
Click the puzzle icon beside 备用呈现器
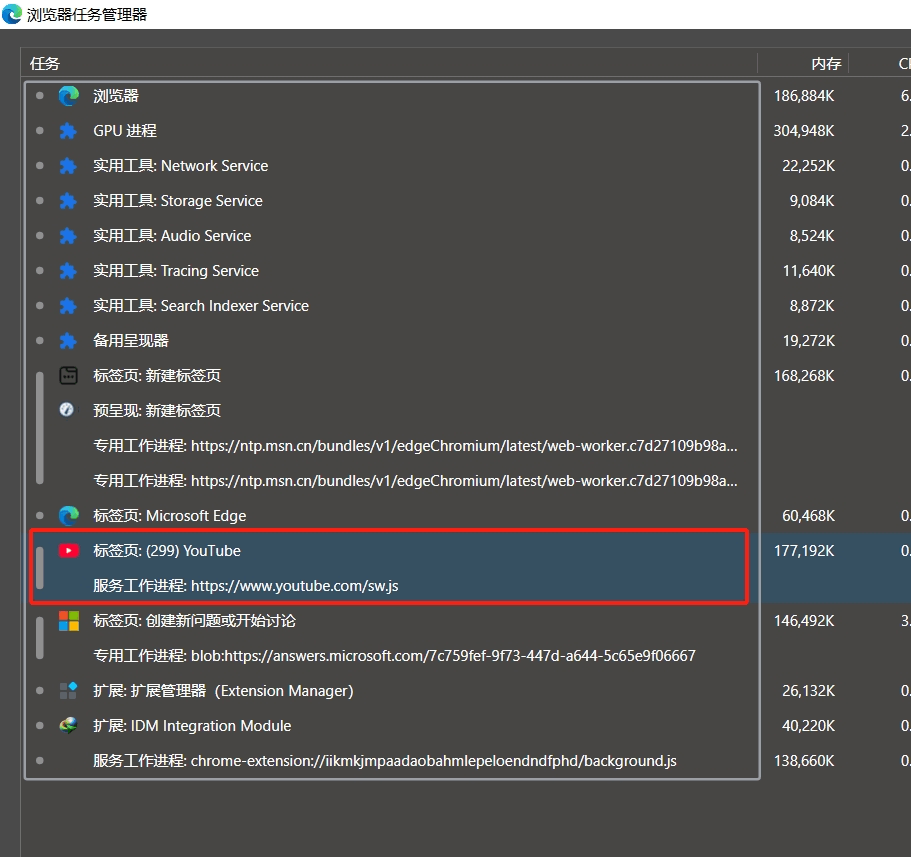[x=68, y=340]
